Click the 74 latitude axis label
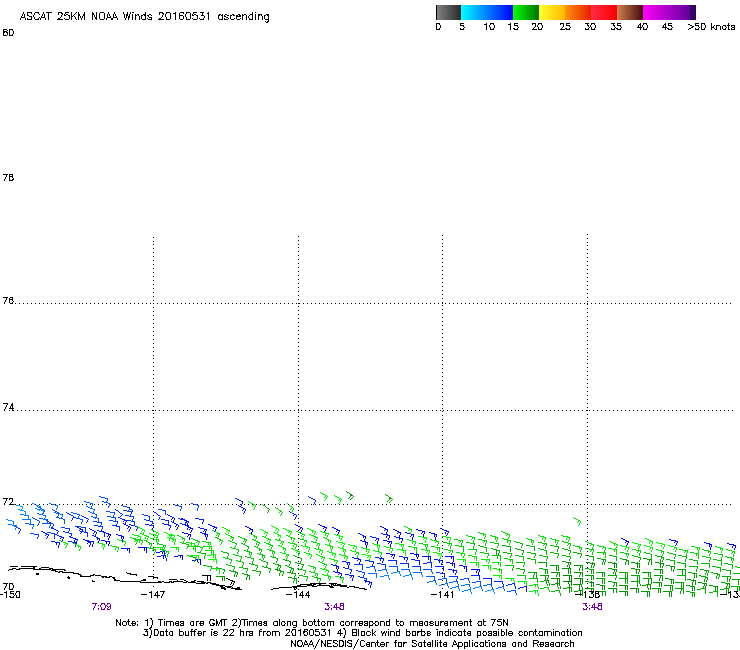The image size is (740, 650). [x=8, y=407]
